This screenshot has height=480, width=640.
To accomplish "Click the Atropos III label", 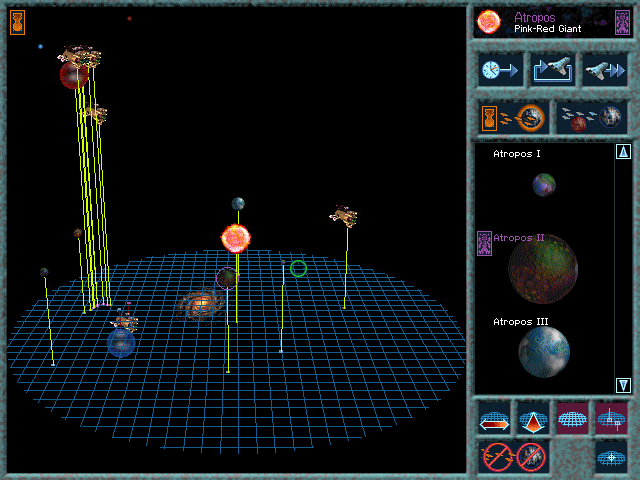I will (x=521, y=322).
